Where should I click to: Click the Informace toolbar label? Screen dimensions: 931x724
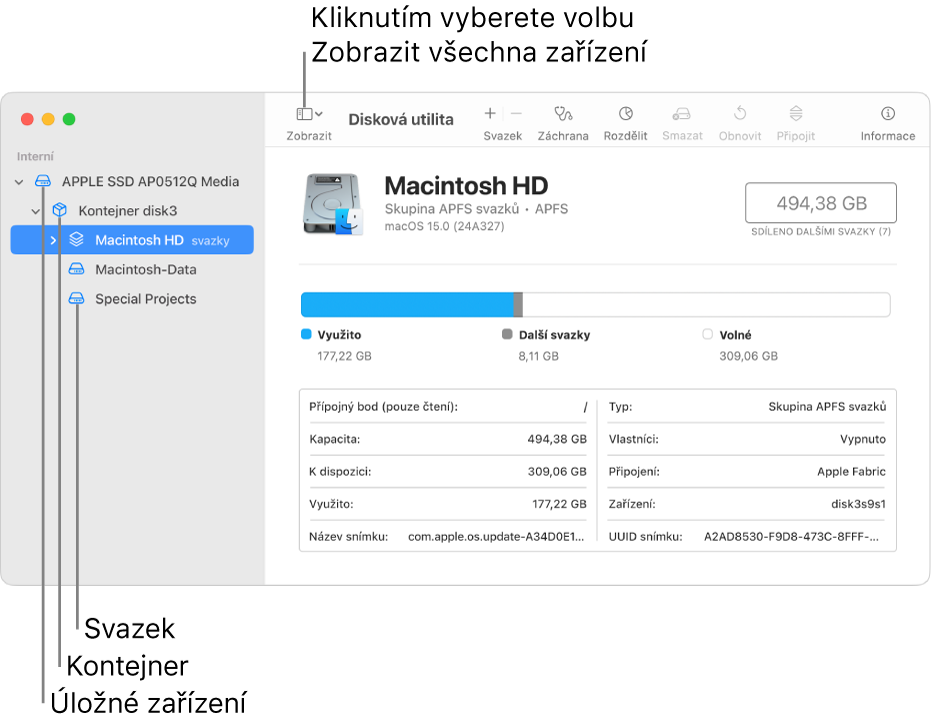click(x=888, y=136)
